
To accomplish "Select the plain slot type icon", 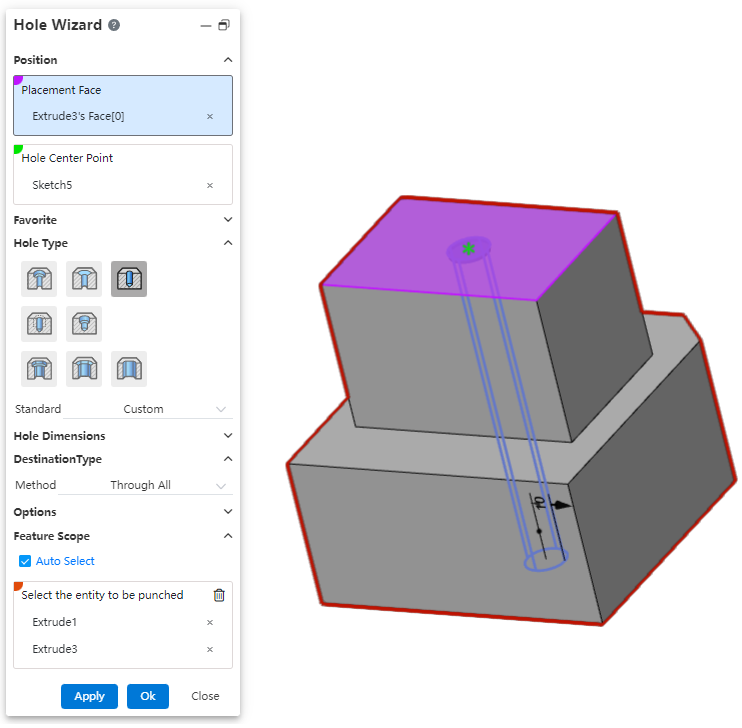I will 129,369.
